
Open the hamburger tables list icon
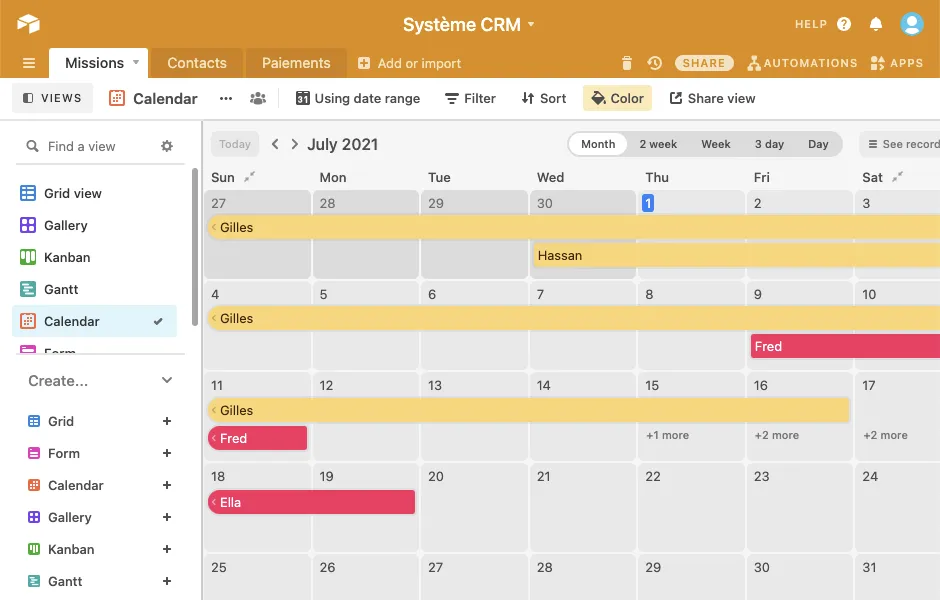click(29, 63)
